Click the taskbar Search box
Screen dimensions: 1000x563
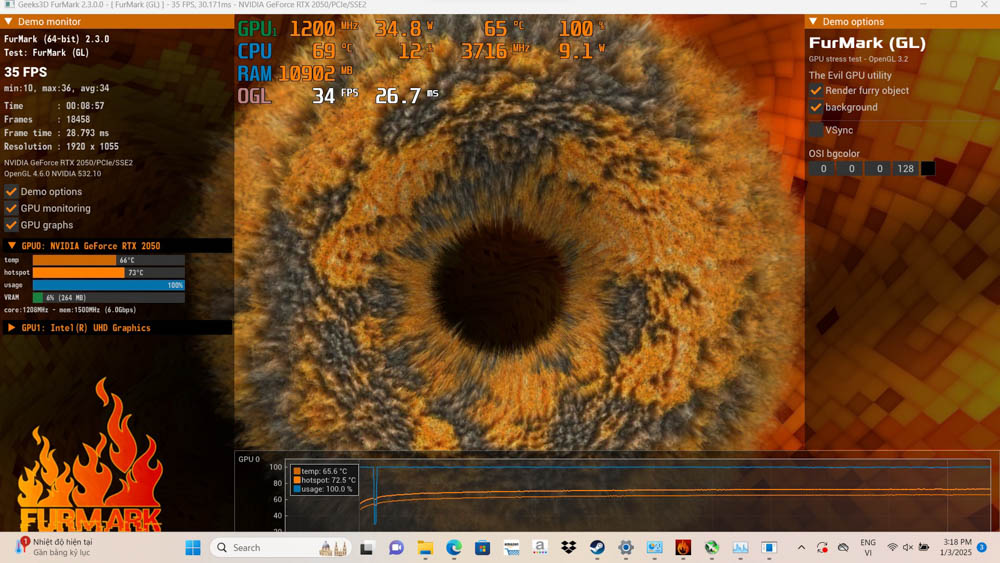[281, 548]
